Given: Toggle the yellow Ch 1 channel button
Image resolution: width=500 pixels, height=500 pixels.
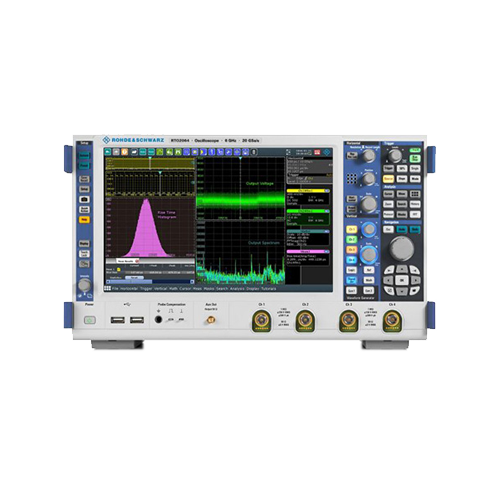Looking at the screenshot, I should tap(352, 229).
